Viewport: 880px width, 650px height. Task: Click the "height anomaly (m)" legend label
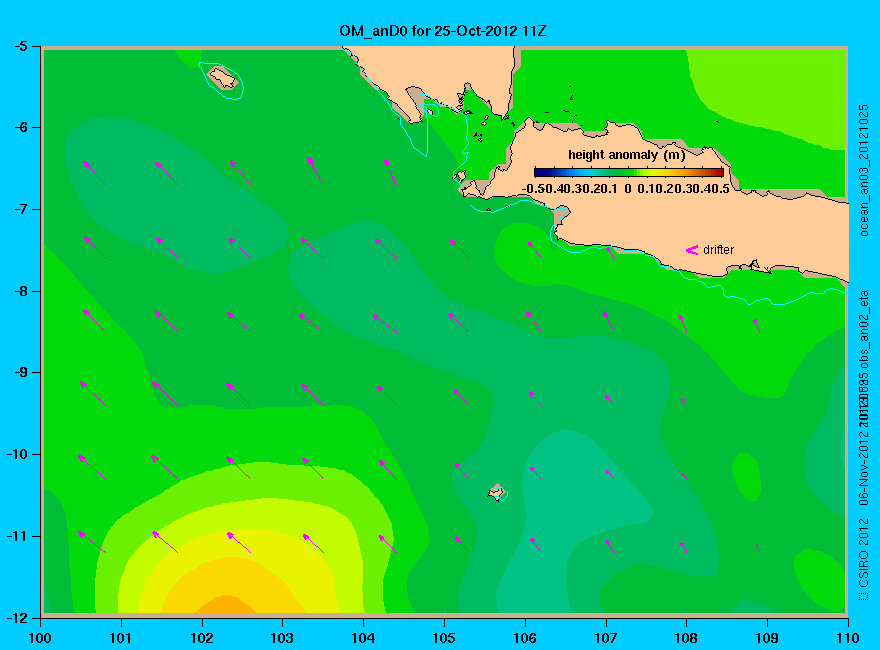coord(626,155)
